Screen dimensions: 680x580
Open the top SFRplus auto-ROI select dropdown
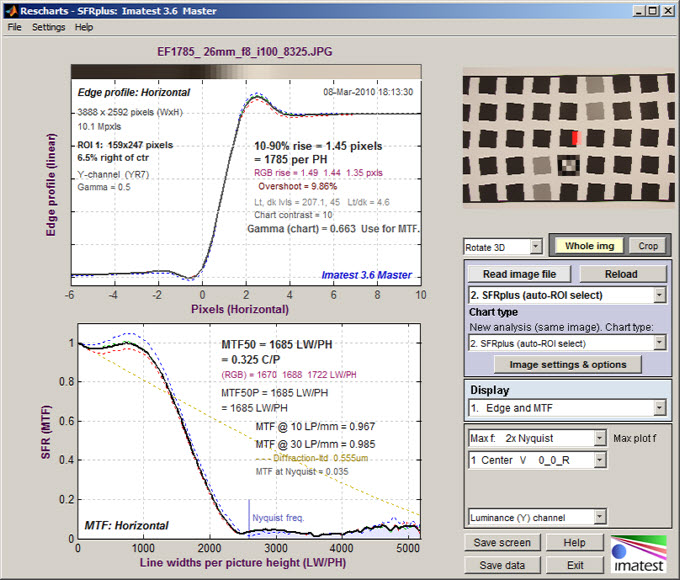tap(567, 295)
